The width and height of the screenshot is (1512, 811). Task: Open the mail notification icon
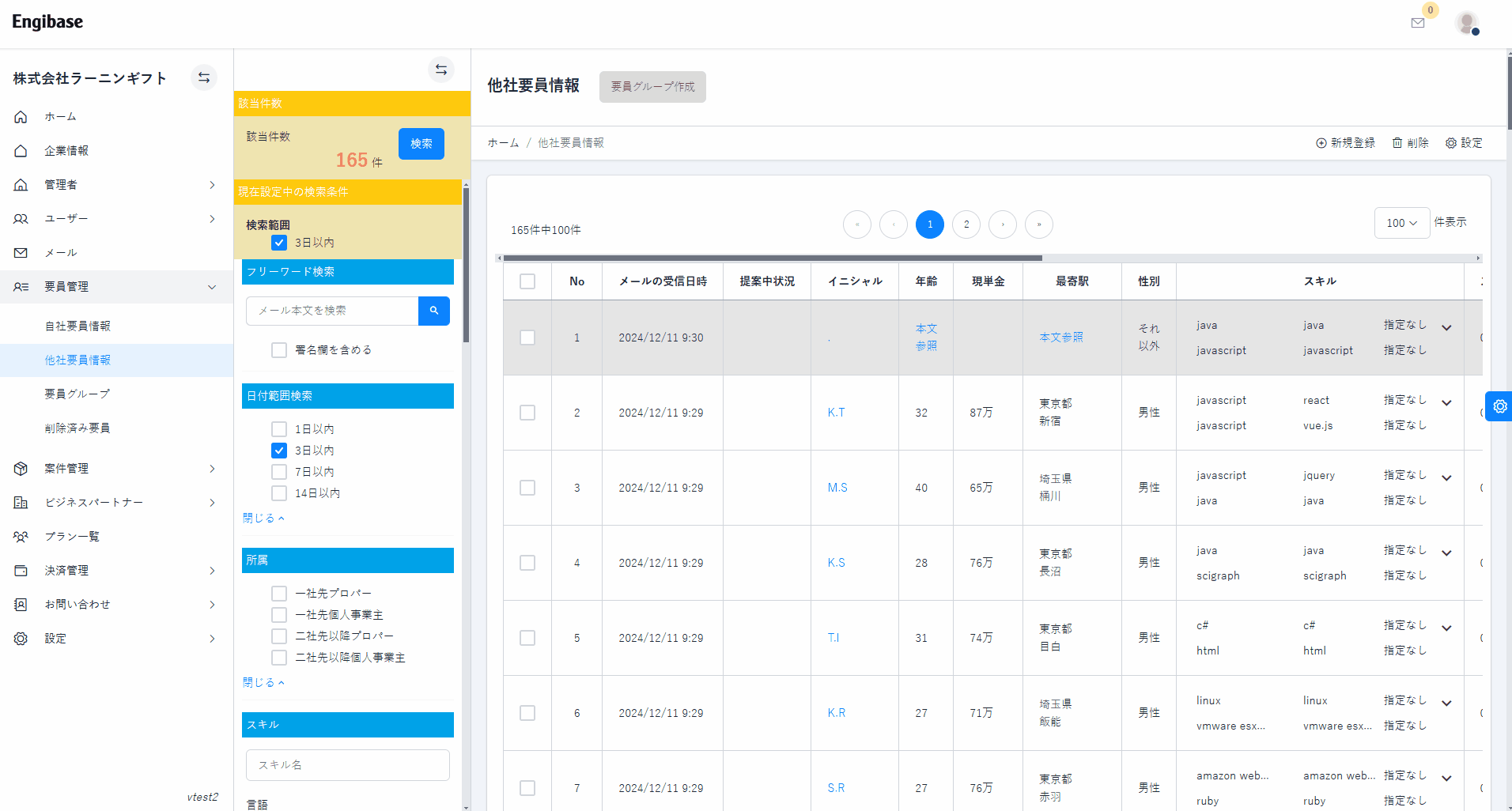1417,23
